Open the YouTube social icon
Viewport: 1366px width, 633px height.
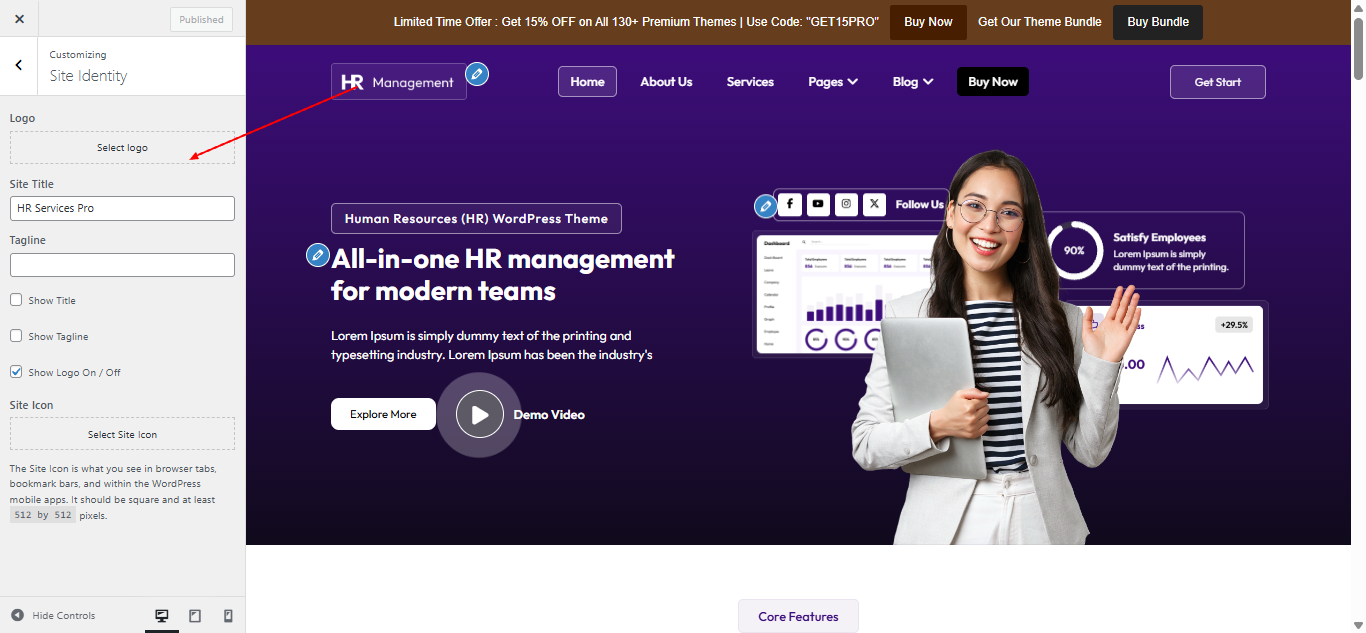818,204
